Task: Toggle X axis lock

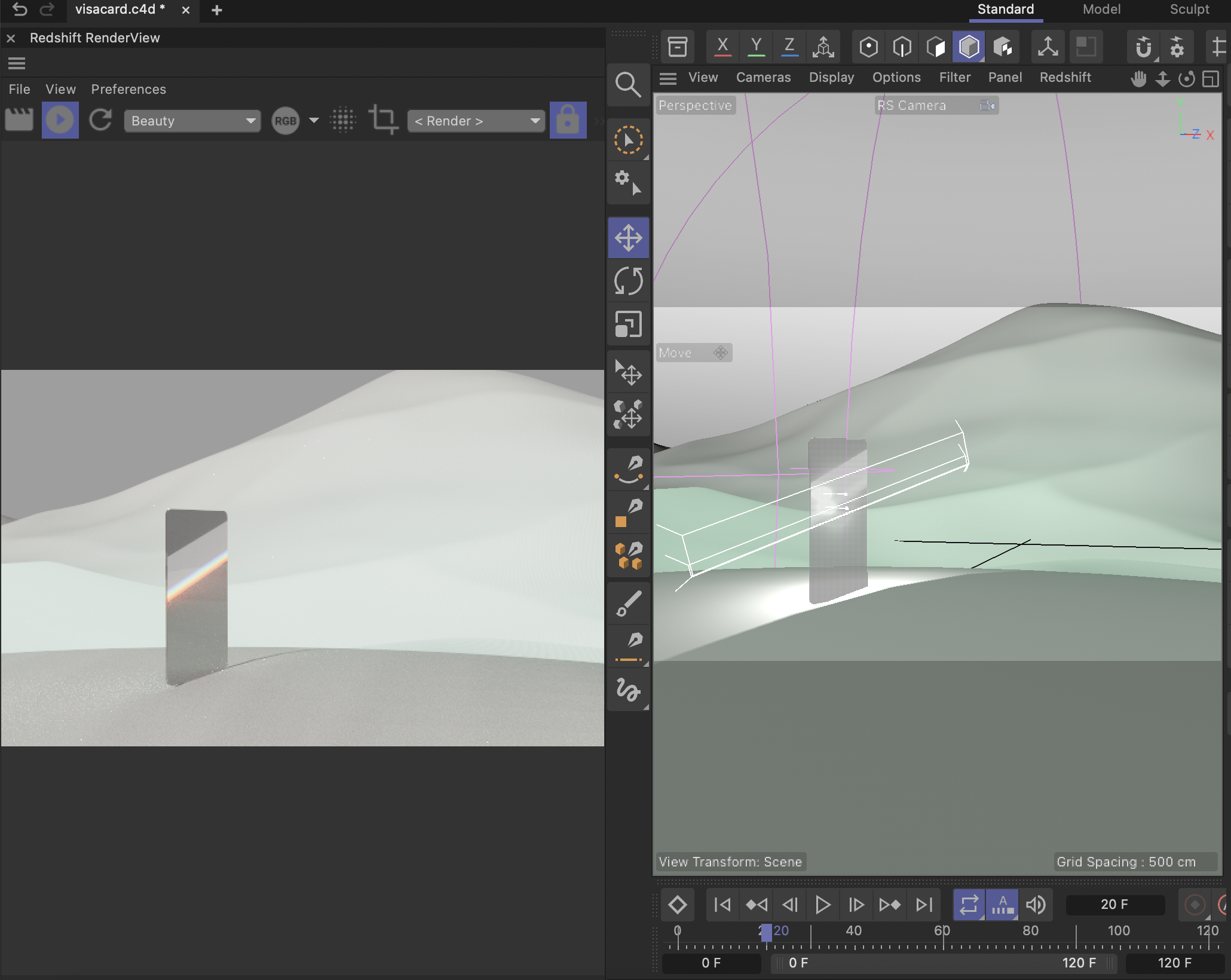Action: pyautogui.click(x=722, y=47)
